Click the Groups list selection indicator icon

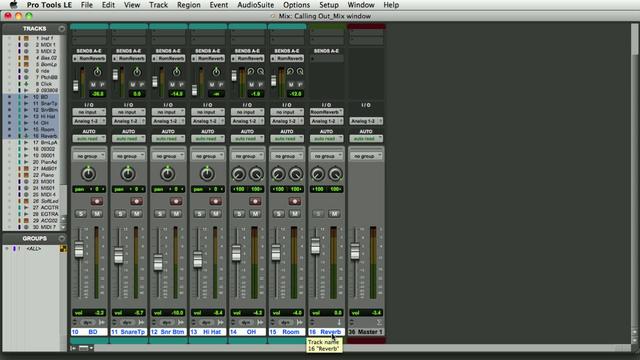coord(63,248)
